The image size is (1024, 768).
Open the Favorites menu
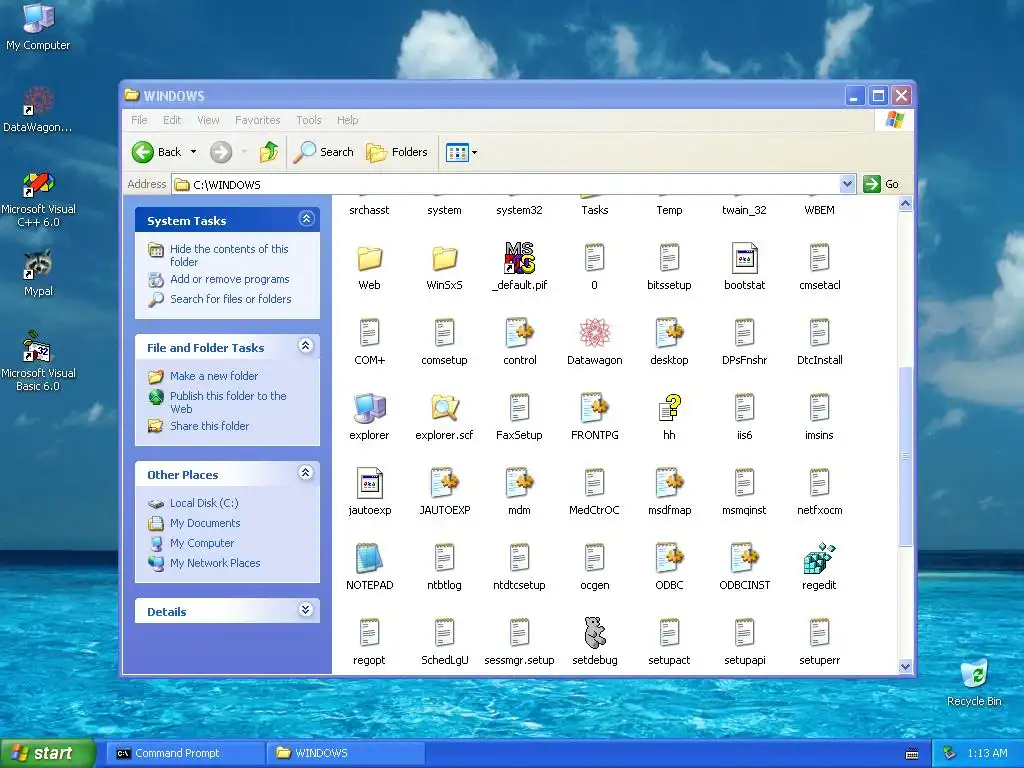[x=257, y=120]
